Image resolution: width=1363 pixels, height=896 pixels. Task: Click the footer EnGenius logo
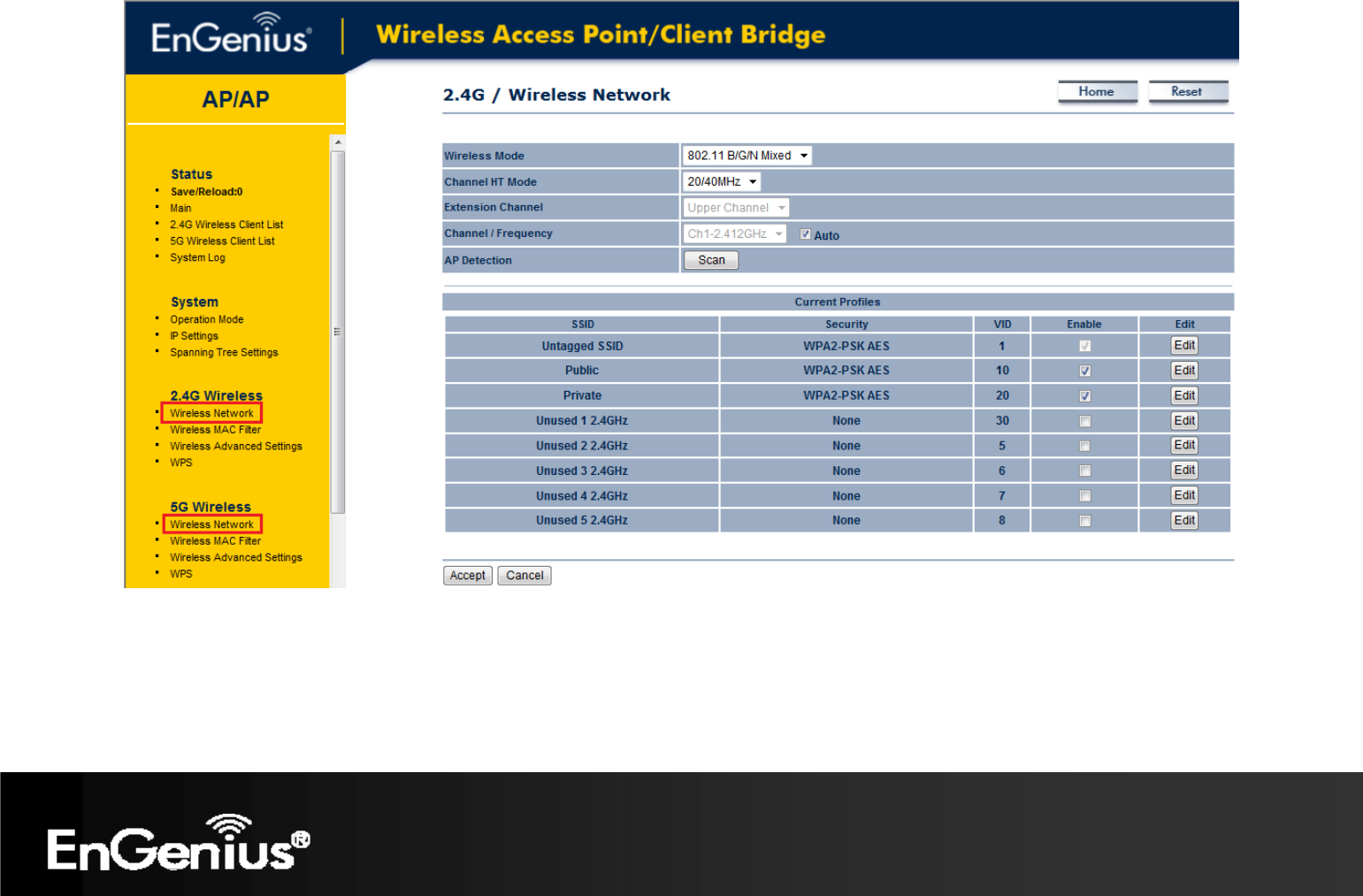[x=179, y=842]
